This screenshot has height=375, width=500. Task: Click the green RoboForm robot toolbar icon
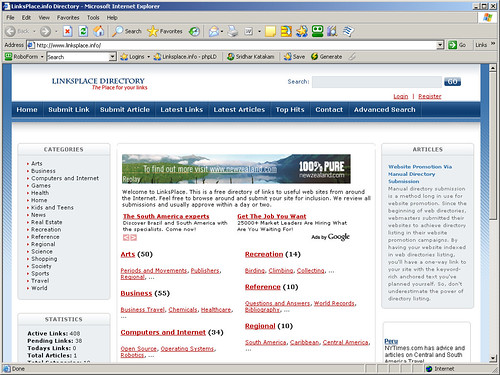(317, 31)
